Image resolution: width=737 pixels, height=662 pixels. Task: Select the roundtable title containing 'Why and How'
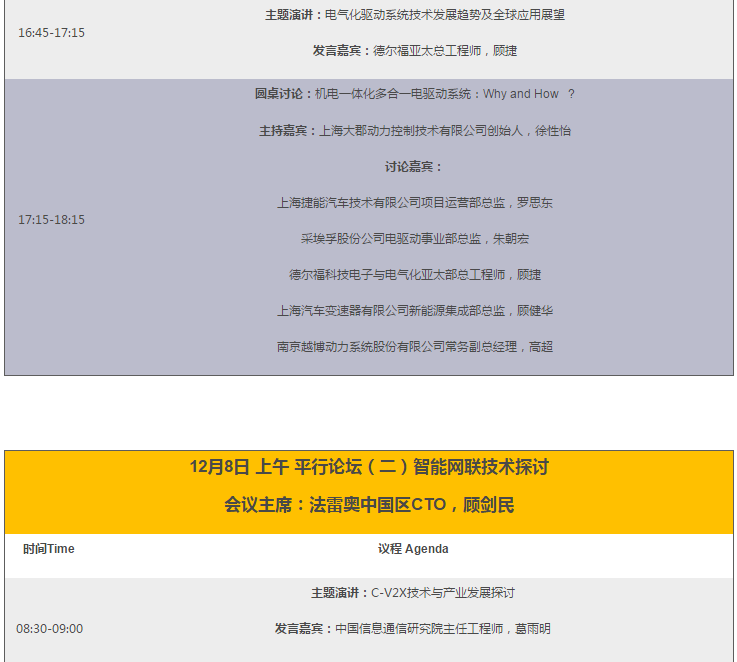414,94
